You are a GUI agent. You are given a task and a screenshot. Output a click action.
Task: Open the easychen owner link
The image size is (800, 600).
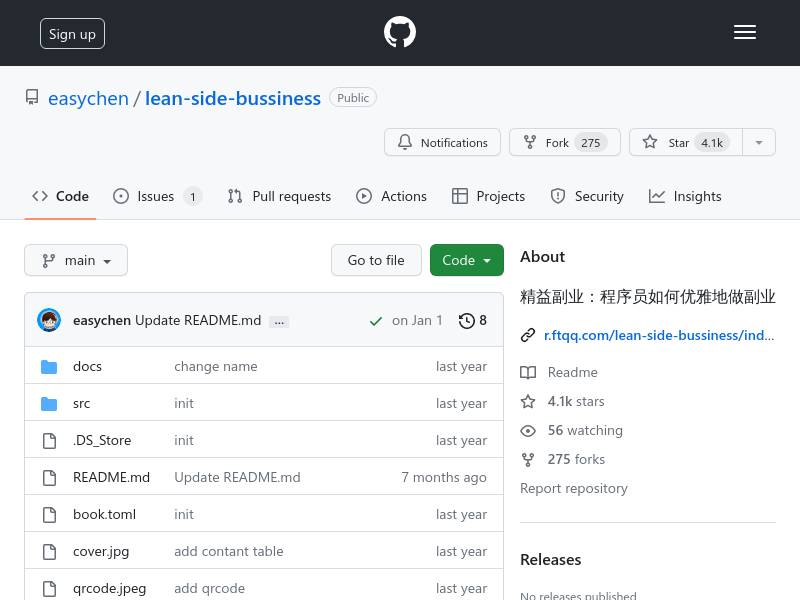[x=88, y=98]
